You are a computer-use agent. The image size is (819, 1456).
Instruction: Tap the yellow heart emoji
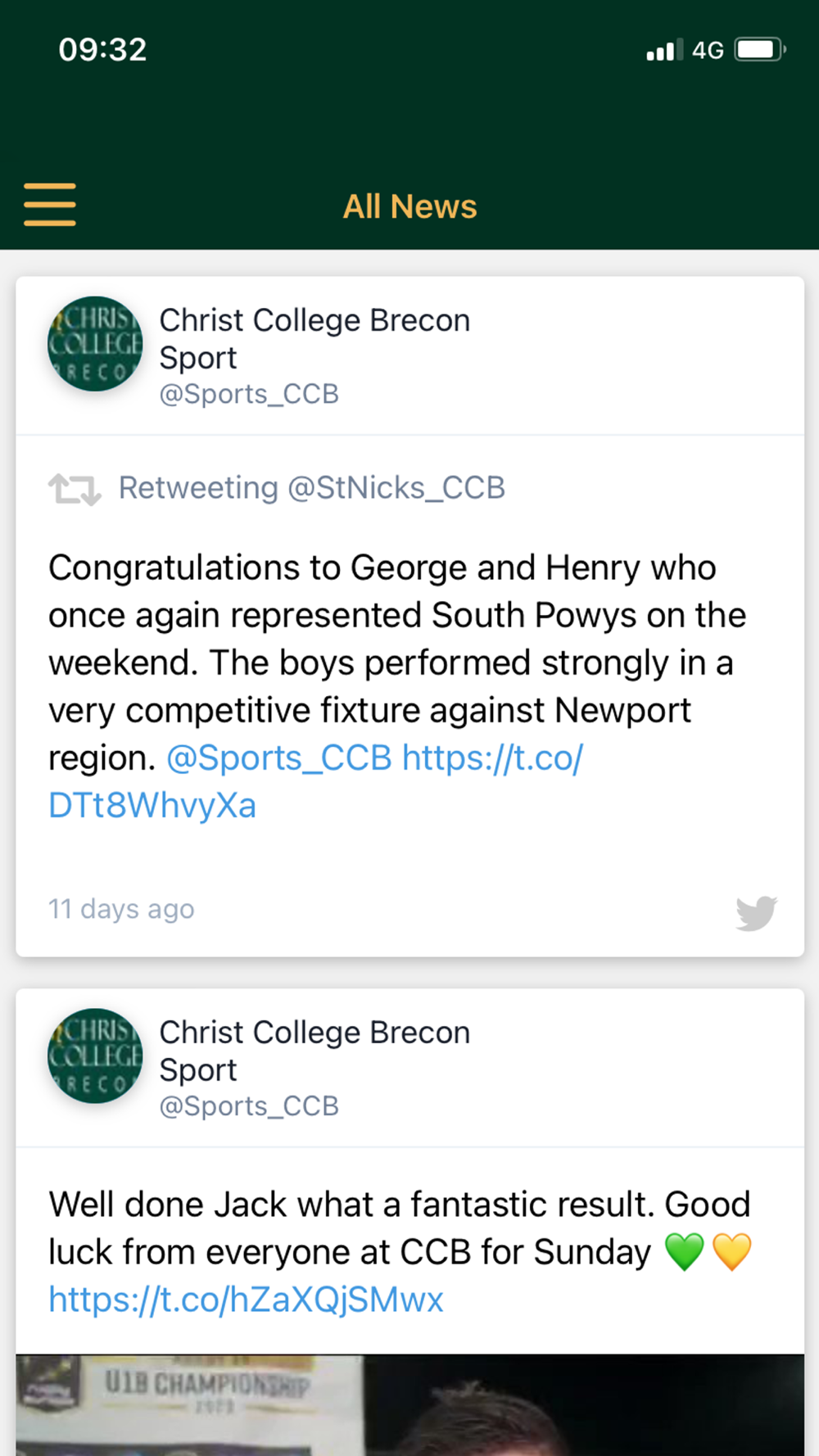click(731, 1252)
